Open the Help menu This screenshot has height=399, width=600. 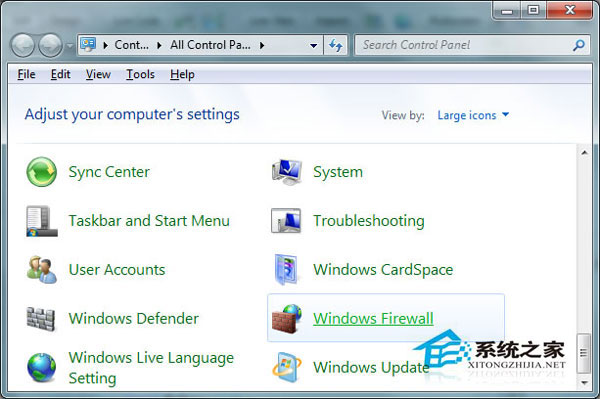[182, 74]
